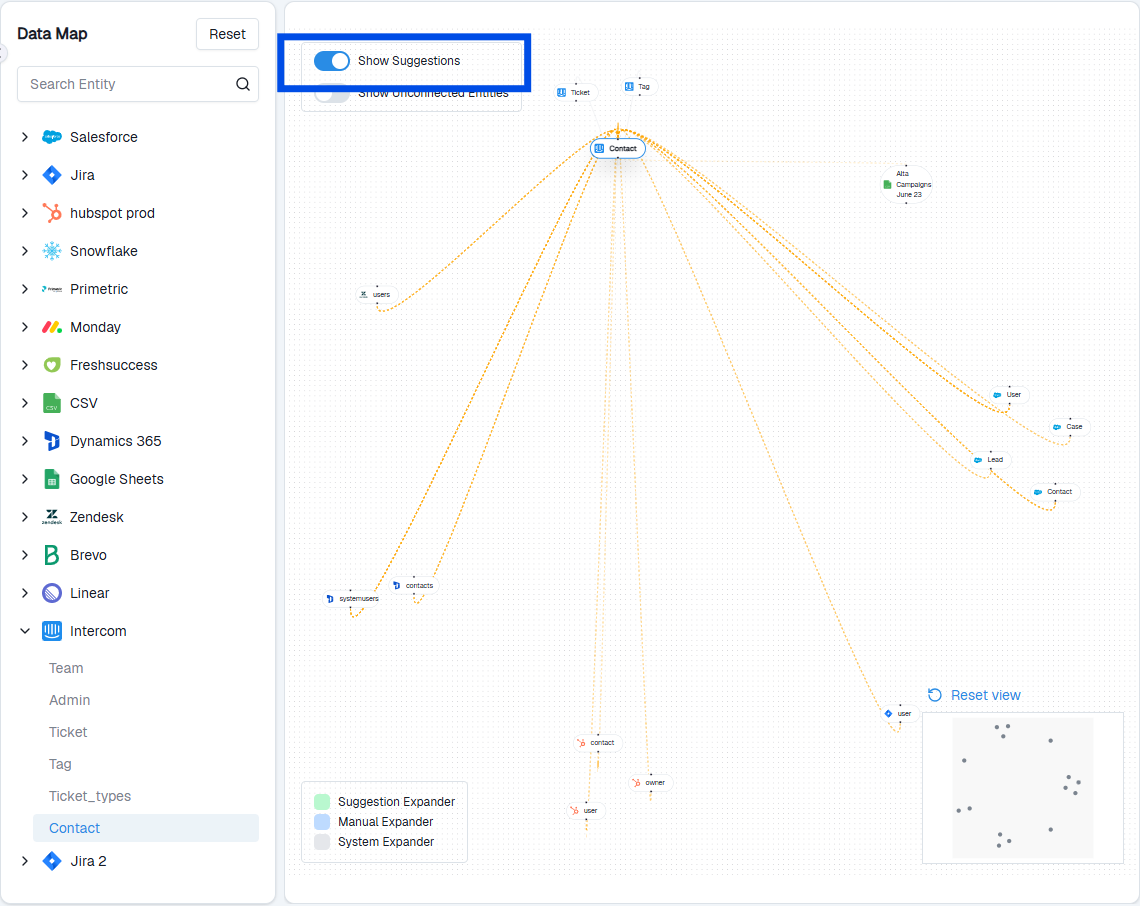1140x906 pixels.
Task: Click the Salesforce Lead node
Action: (x=990, y=460)
